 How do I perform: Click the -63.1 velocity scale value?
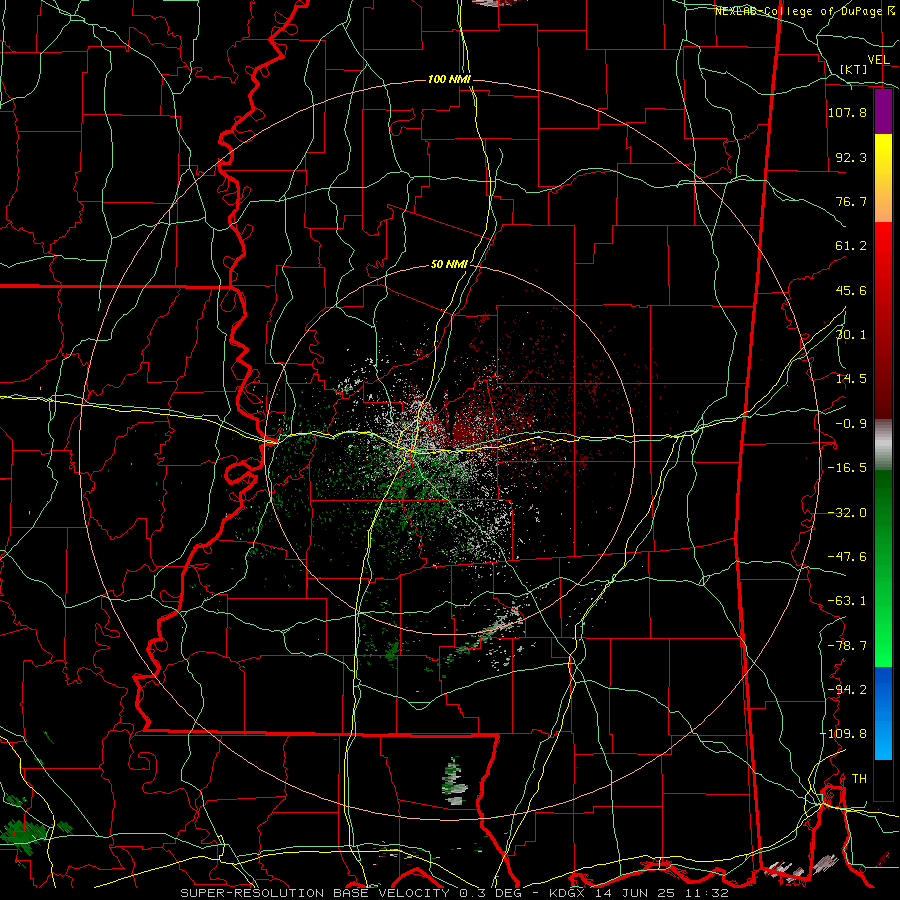tap(847, 601)
